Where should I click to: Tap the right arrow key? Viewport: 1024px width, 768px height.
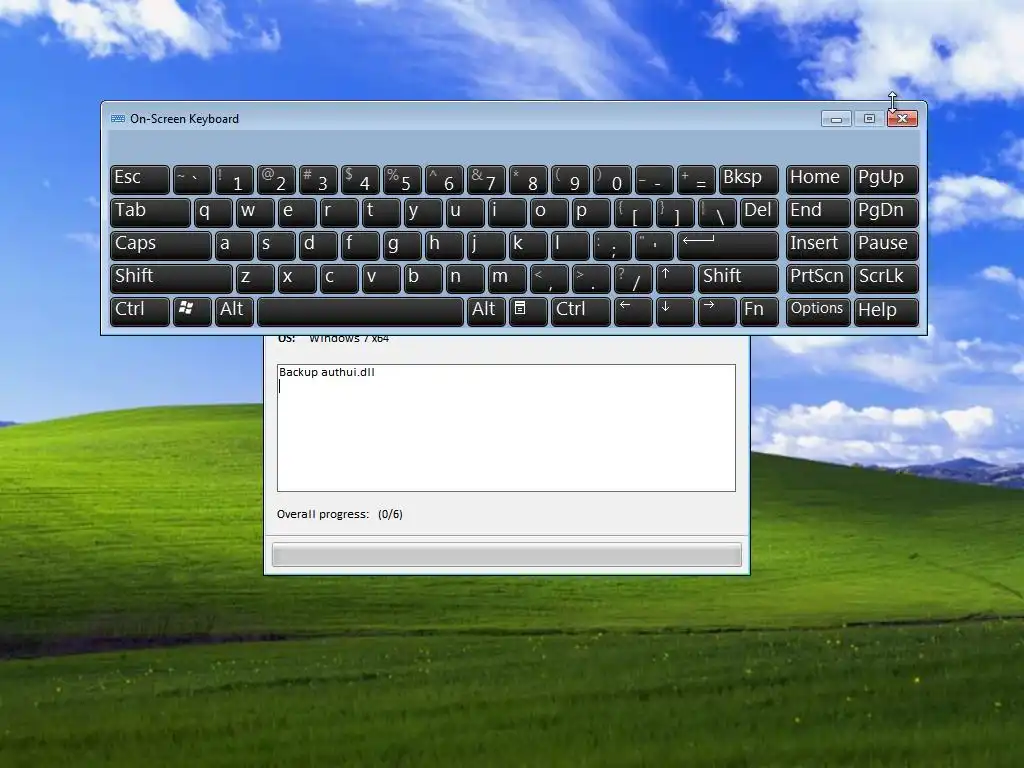pos(716,311)
